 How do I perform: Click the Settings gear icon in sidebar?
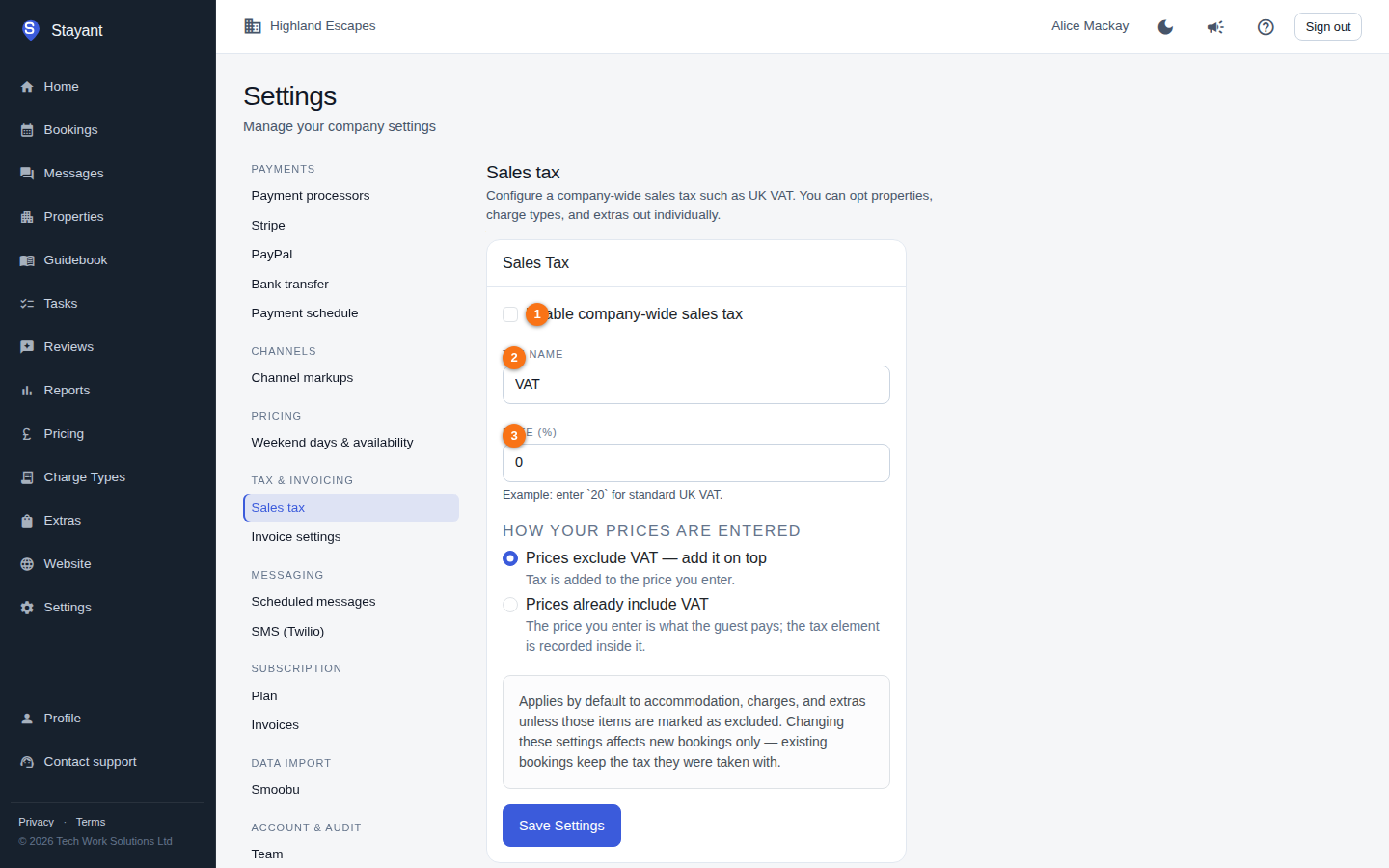tap(27, 608)
